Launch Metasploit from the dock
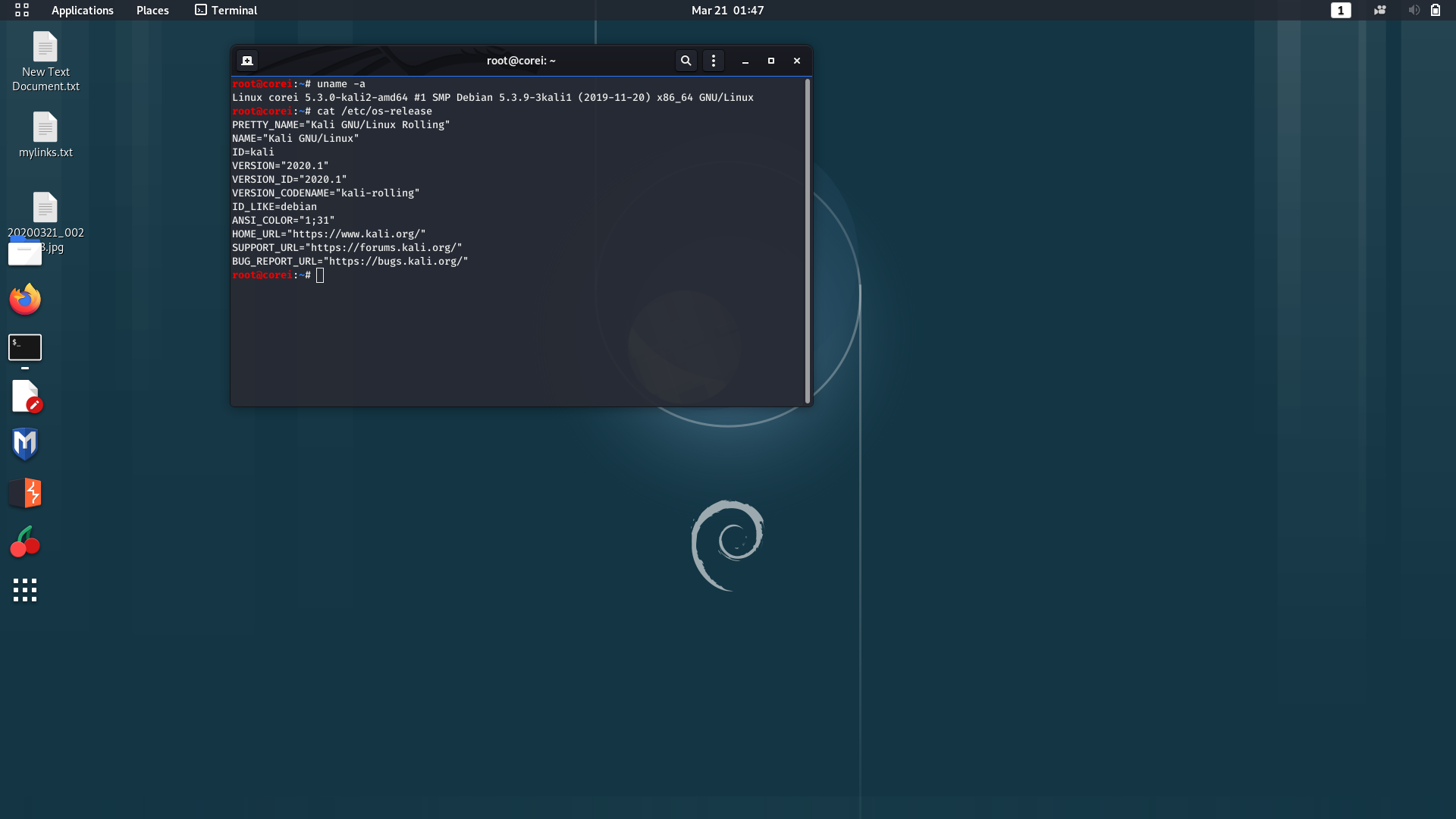Image resolution: width=1456 pixels, height=819 pixels. pos(25,444)
